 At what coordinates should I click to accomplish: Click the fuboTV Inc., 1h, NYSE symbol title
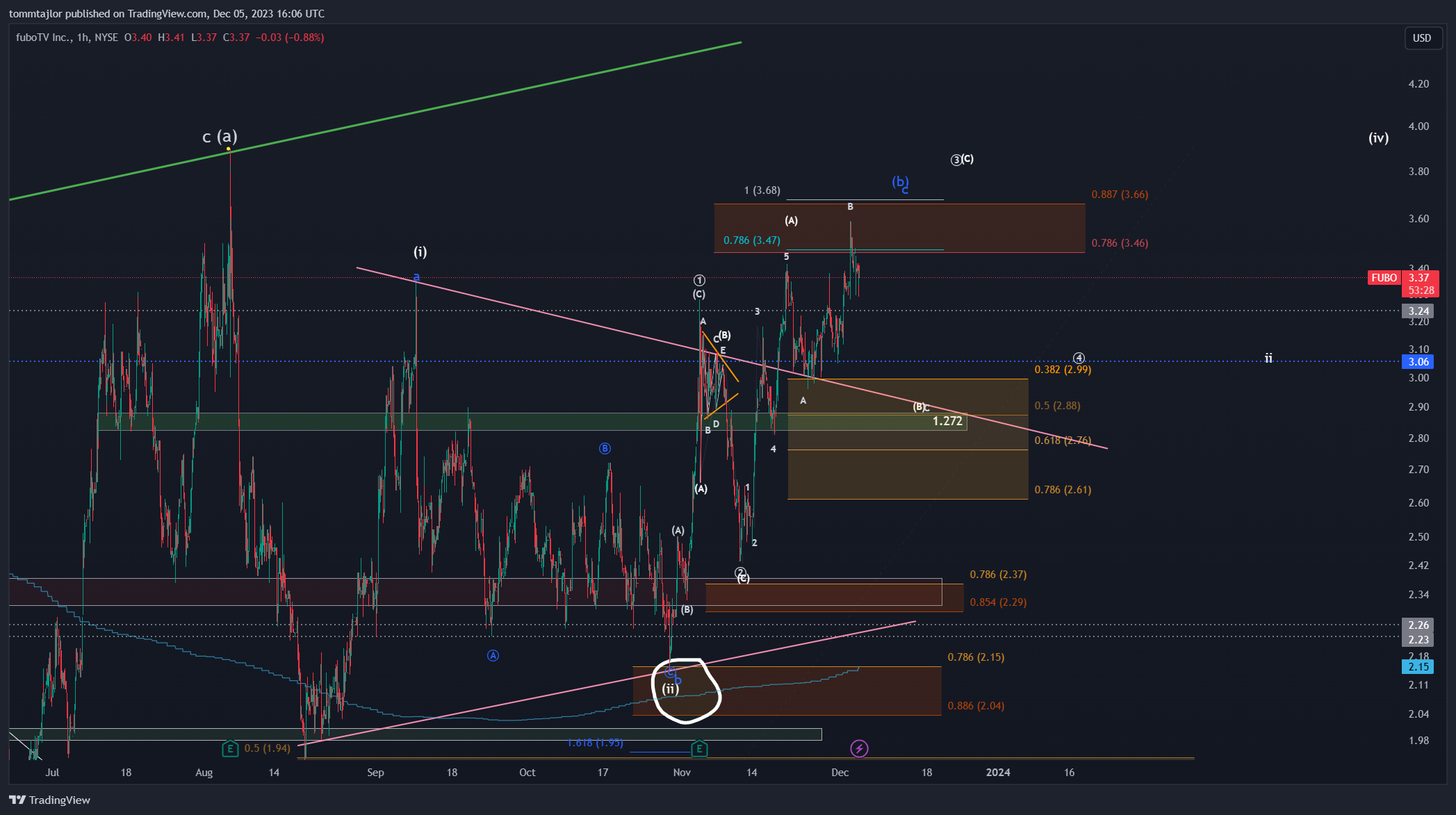coord(67,38)
